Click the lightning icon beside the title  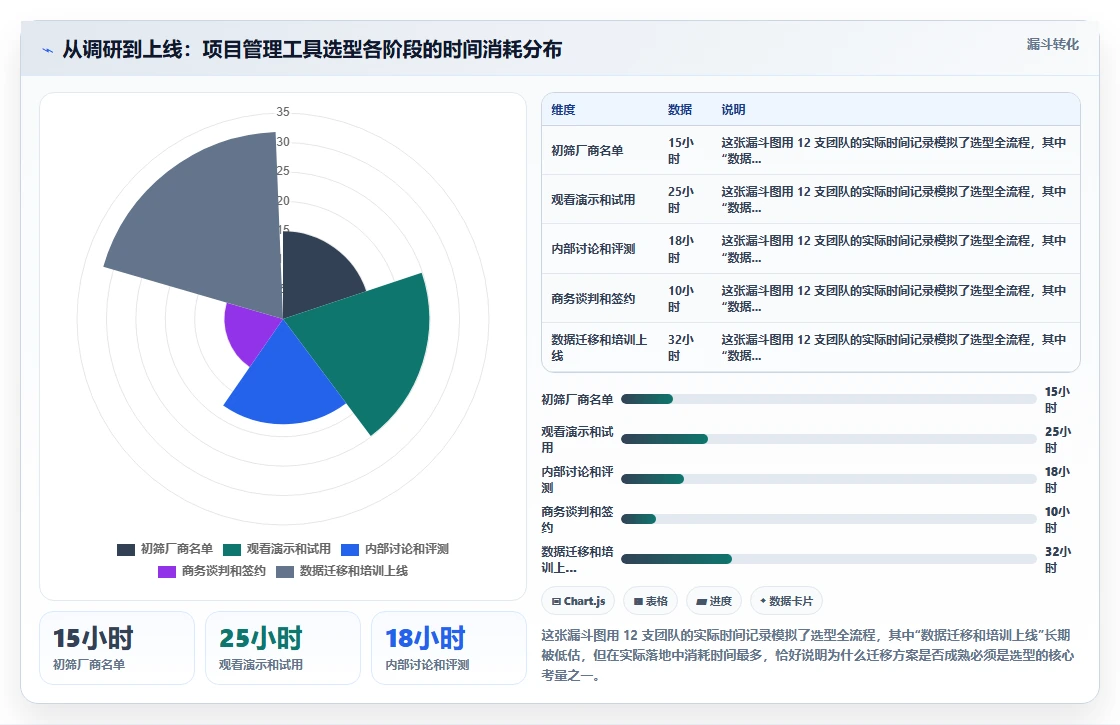tap(47, 50)
